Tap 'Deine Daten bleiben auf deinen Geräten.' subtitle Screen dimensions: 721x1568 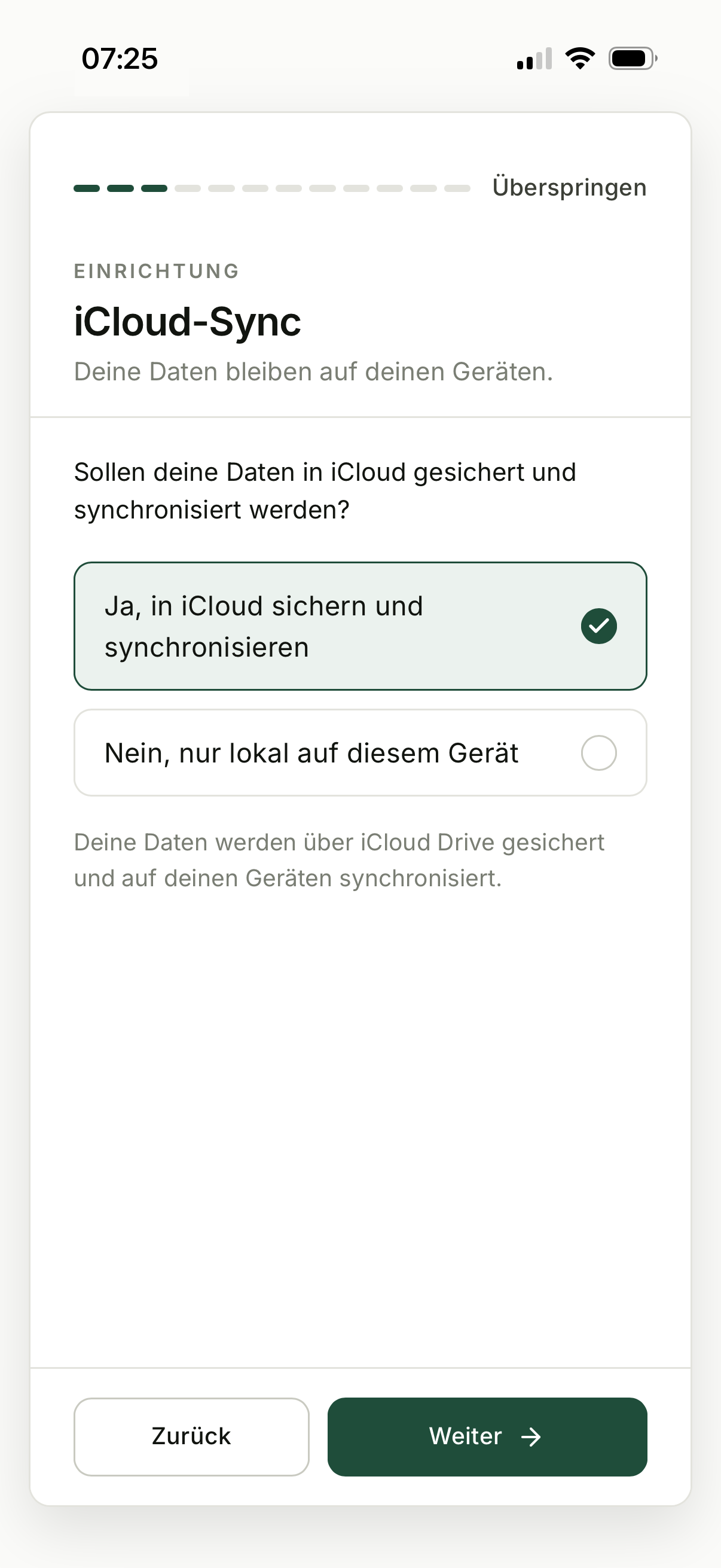coord(313,371)
